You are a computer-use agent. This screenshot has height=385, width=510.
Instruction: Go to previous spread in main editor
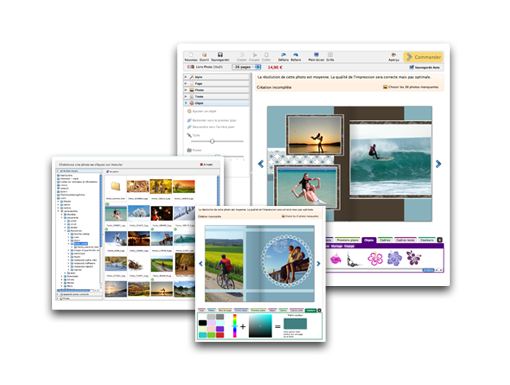(261, 164)
